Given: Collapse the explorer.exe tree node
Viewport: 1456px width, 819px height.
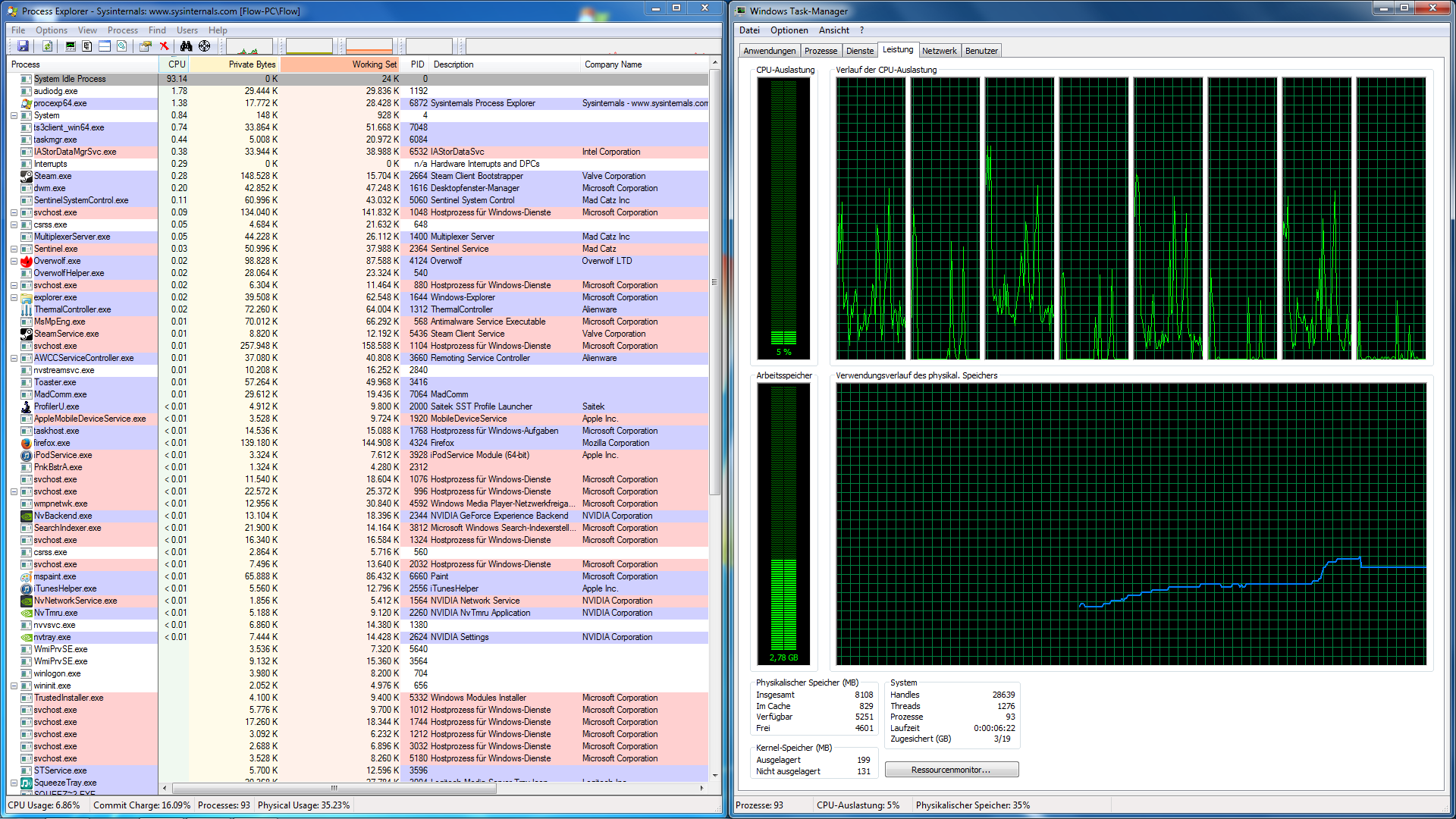Looking at the screenshot, I should pyautogui.click(x=14, y=298).
